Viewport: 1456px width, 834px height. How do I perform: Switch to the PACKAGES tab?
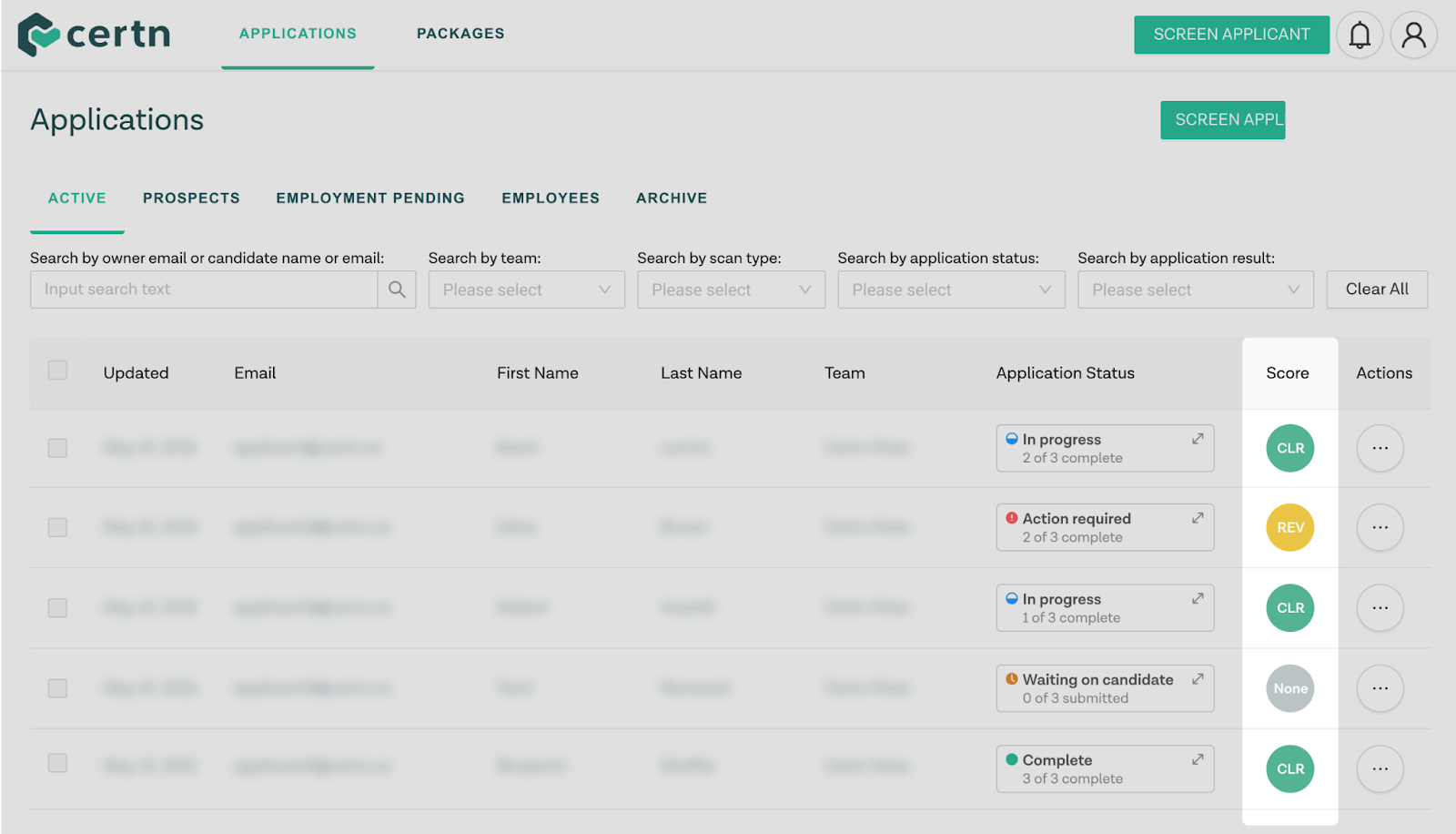click(x=460, y=33)
